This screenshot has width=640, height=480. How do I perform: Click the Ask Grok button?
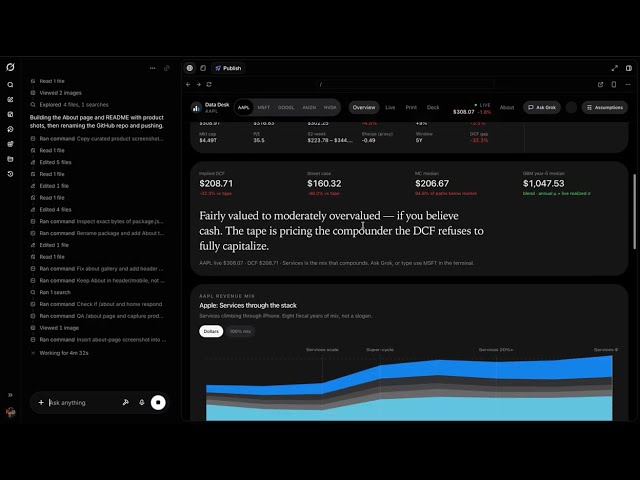542,107
